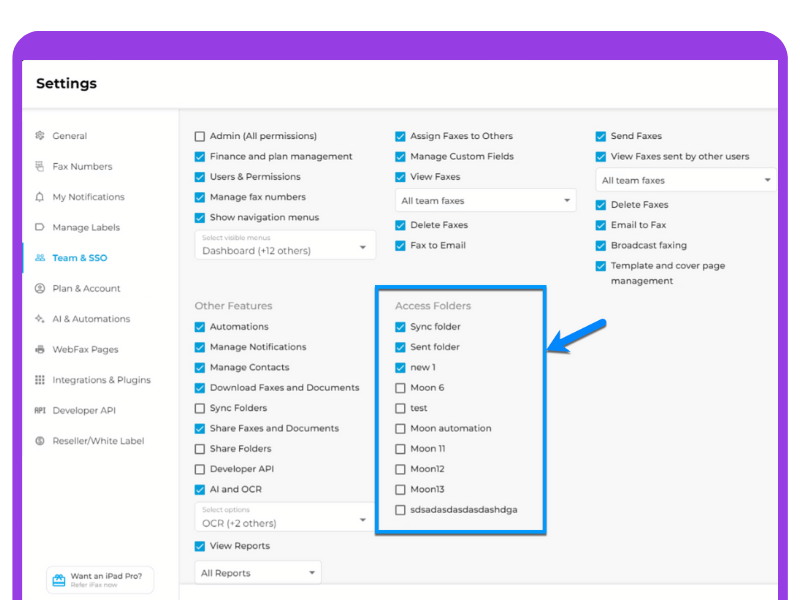The height and width of the screenshot is (600, 800).
Task: Click the General settings gear icon
Action: tap(40, 136)
